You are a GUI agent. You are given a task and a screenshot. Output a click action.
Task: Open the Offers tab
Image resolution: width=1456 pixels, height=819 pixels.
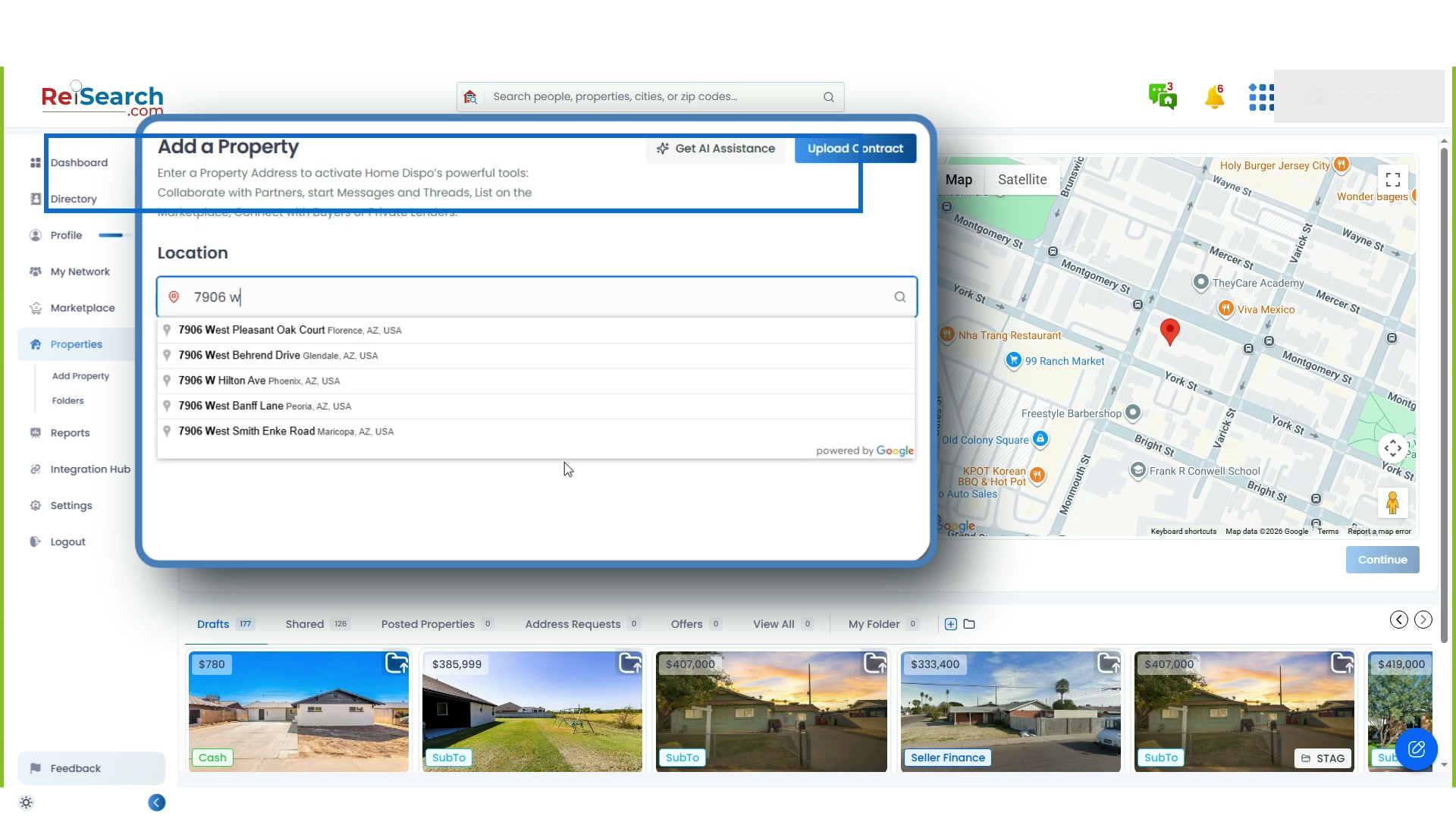(696, 624)
